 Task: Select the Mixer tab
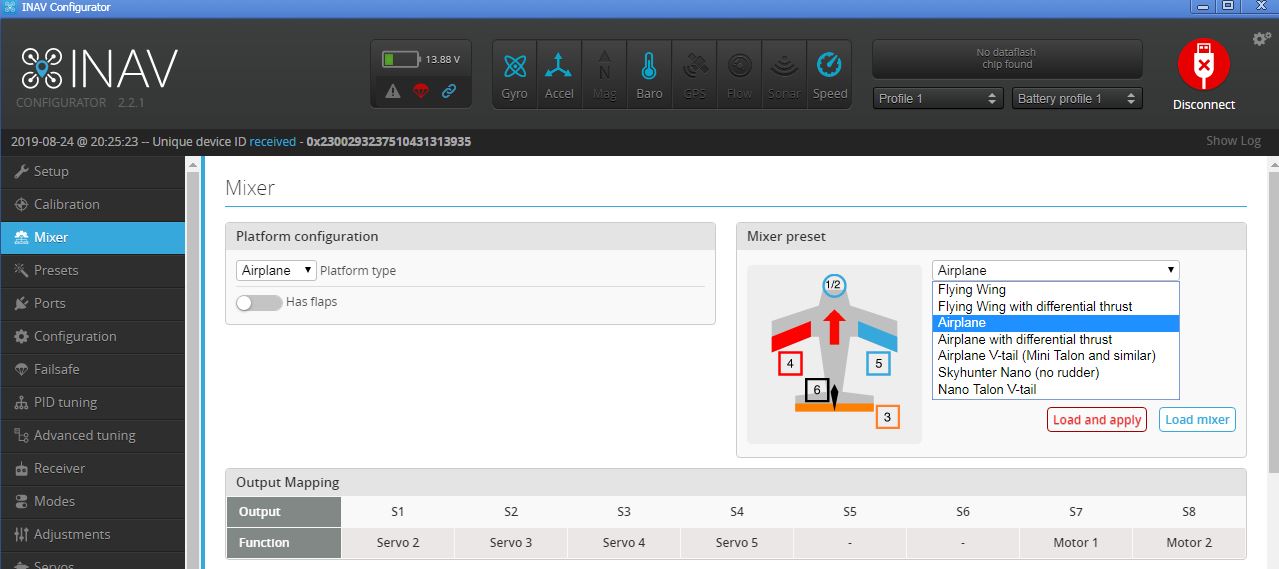[93, 237]
